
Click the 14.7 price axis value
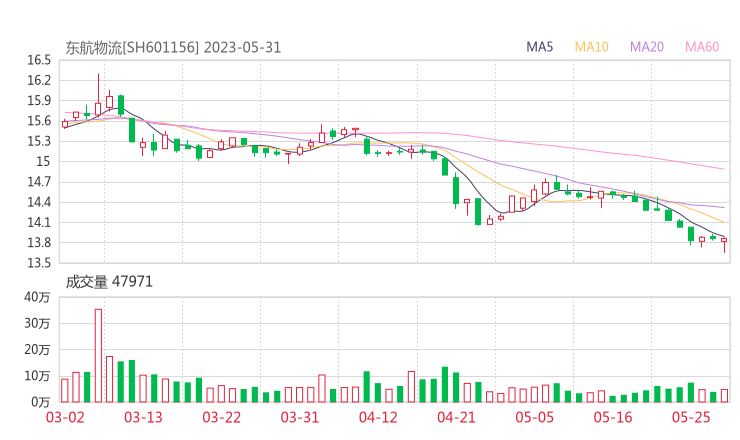(39, 182)
